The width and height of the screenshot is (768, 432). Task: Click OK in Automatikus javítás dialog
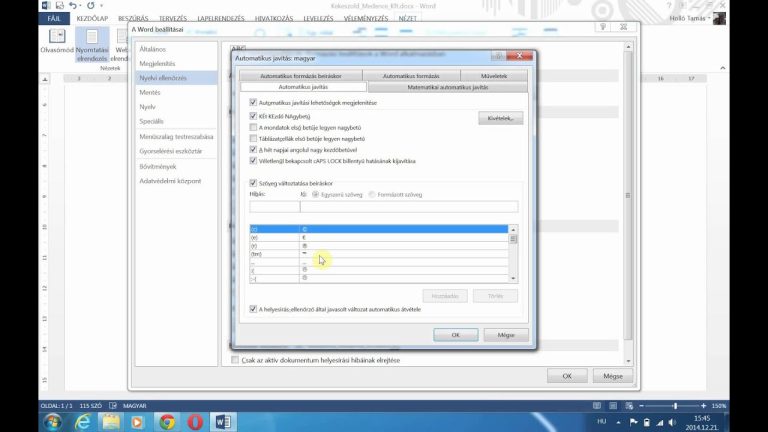(456, 335)
